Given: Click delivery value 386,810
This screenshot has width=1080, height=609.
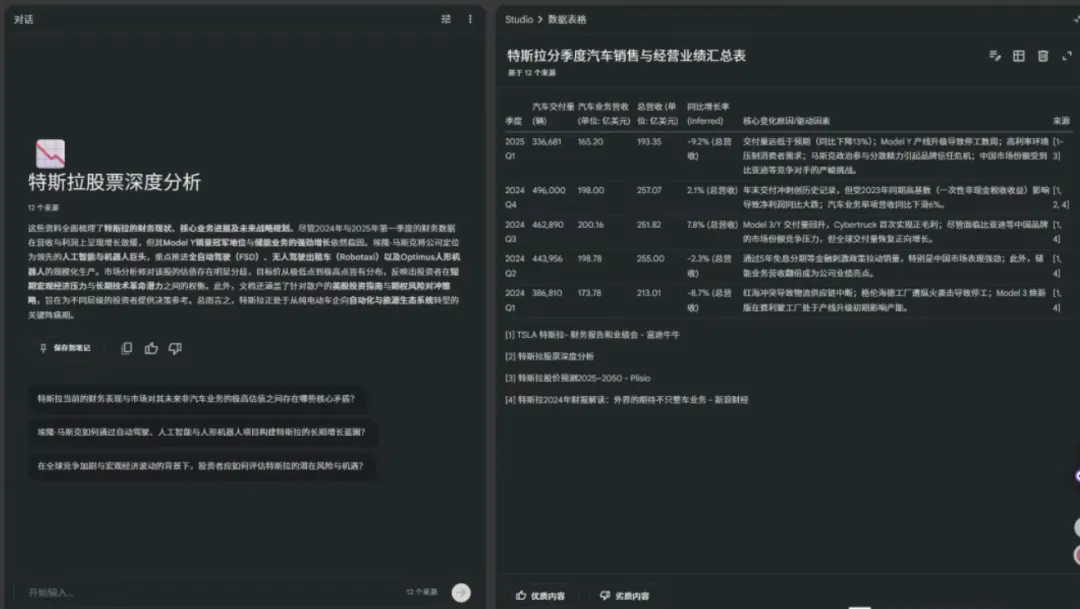Looking at the screenshot, I should 547,293.
